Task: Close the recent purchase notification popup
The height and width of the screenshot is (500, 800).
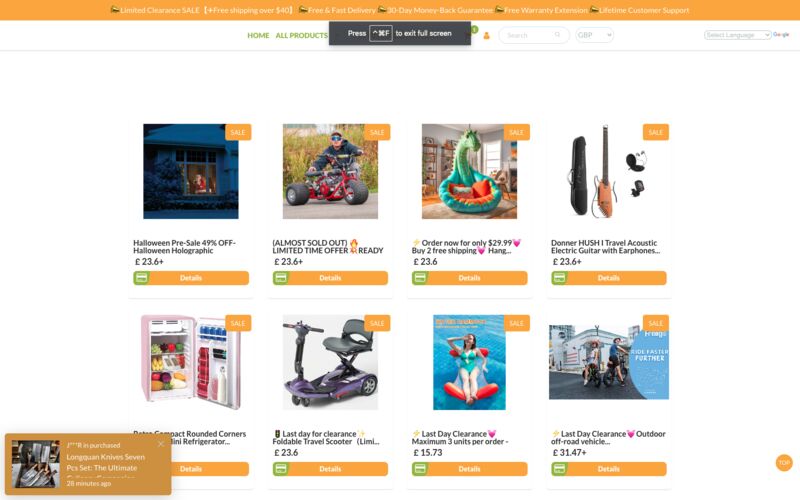Action: [161, 444]
